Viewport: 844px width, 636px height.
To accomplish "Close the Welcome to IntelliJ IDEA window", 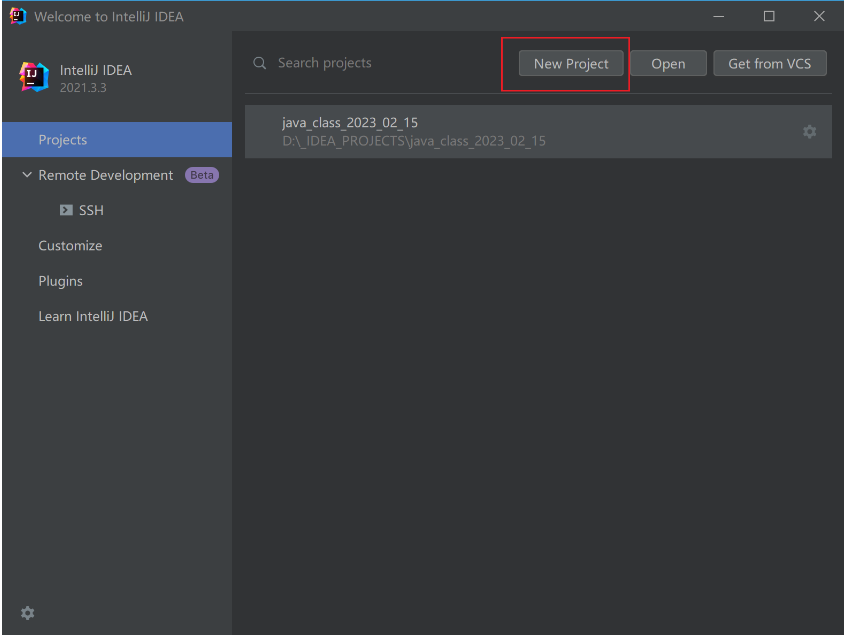I will click(x=819, y=16).
